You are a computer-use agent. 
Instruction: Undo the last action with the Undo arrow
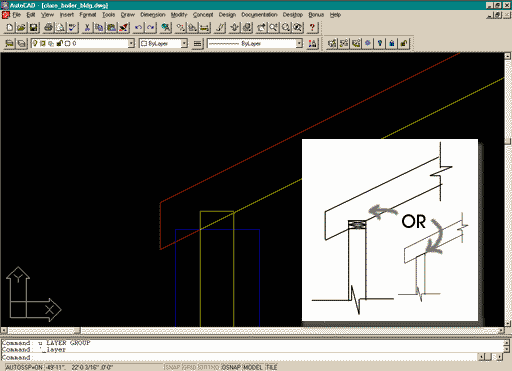point(138,28)
